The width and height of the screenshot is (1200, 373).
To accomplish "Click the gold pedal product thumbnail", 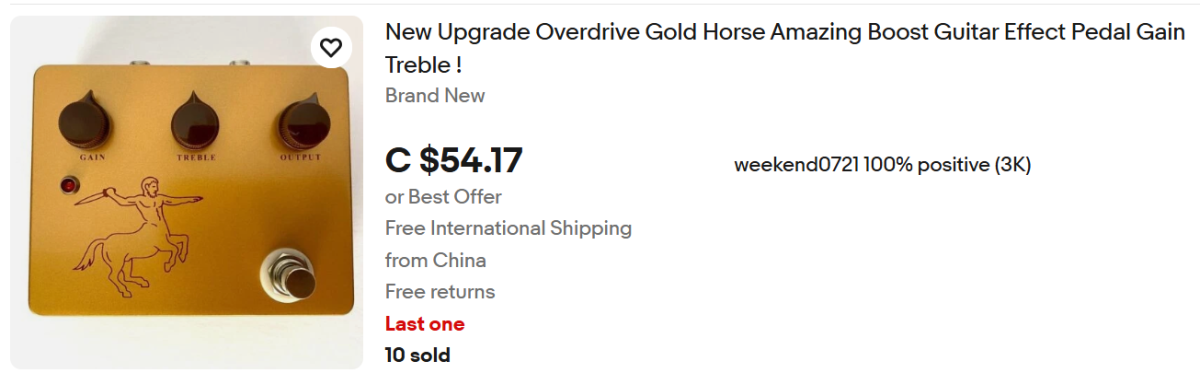I will click(x=187, y=193).
